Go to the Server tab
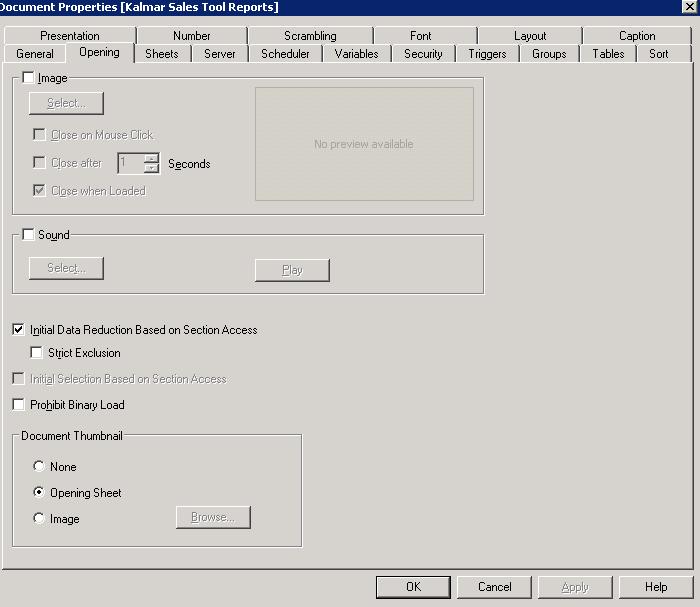 220,54
